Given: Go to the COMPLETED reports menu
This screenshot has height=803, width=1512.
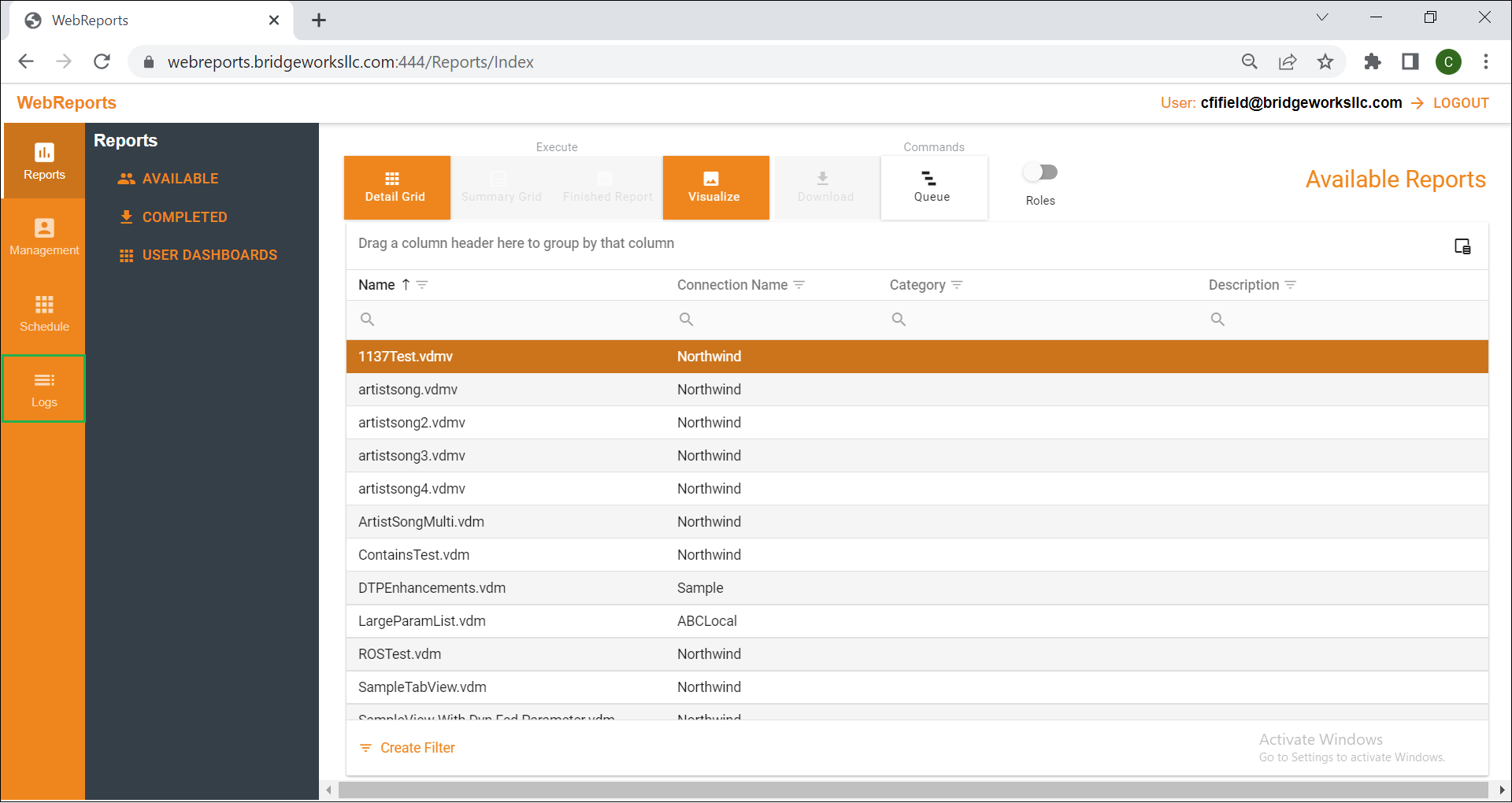Looking at the screenshot, I should pyautogui.click(x=184, y=217).
